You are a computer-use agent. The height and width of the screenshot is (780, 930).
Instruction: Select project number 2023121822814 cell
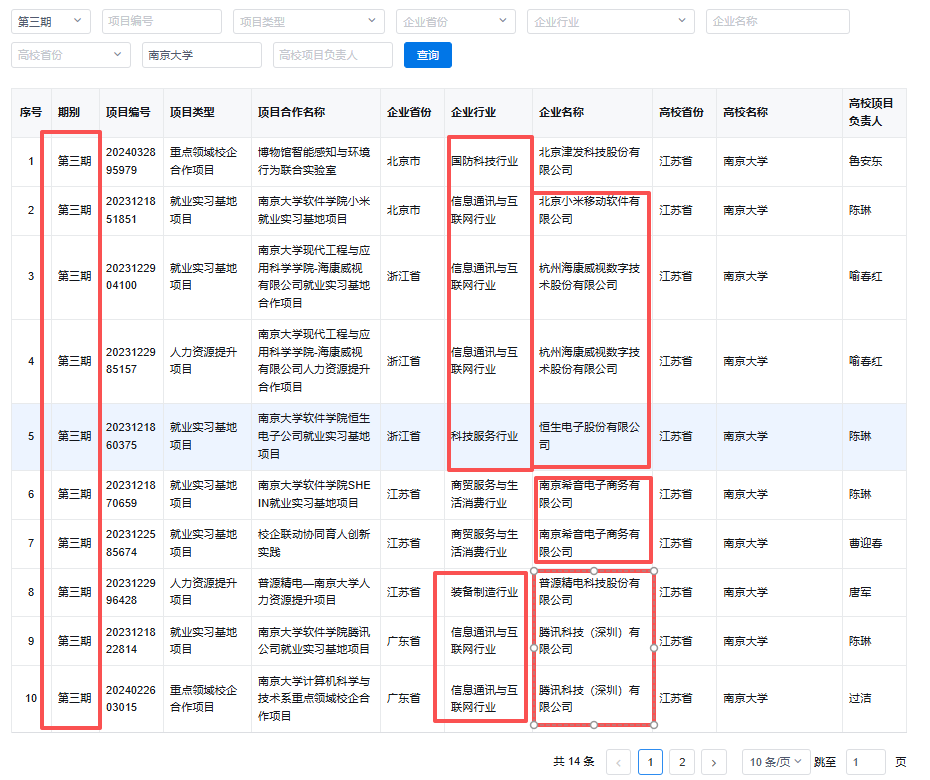(131, 641)
